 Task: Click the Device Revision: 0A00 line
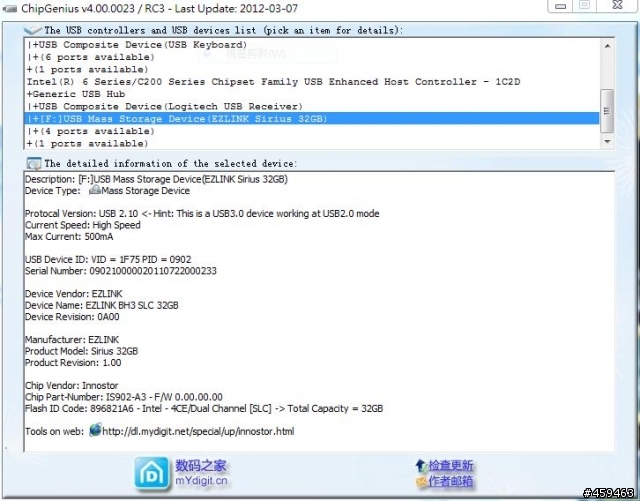pos(72,316)
